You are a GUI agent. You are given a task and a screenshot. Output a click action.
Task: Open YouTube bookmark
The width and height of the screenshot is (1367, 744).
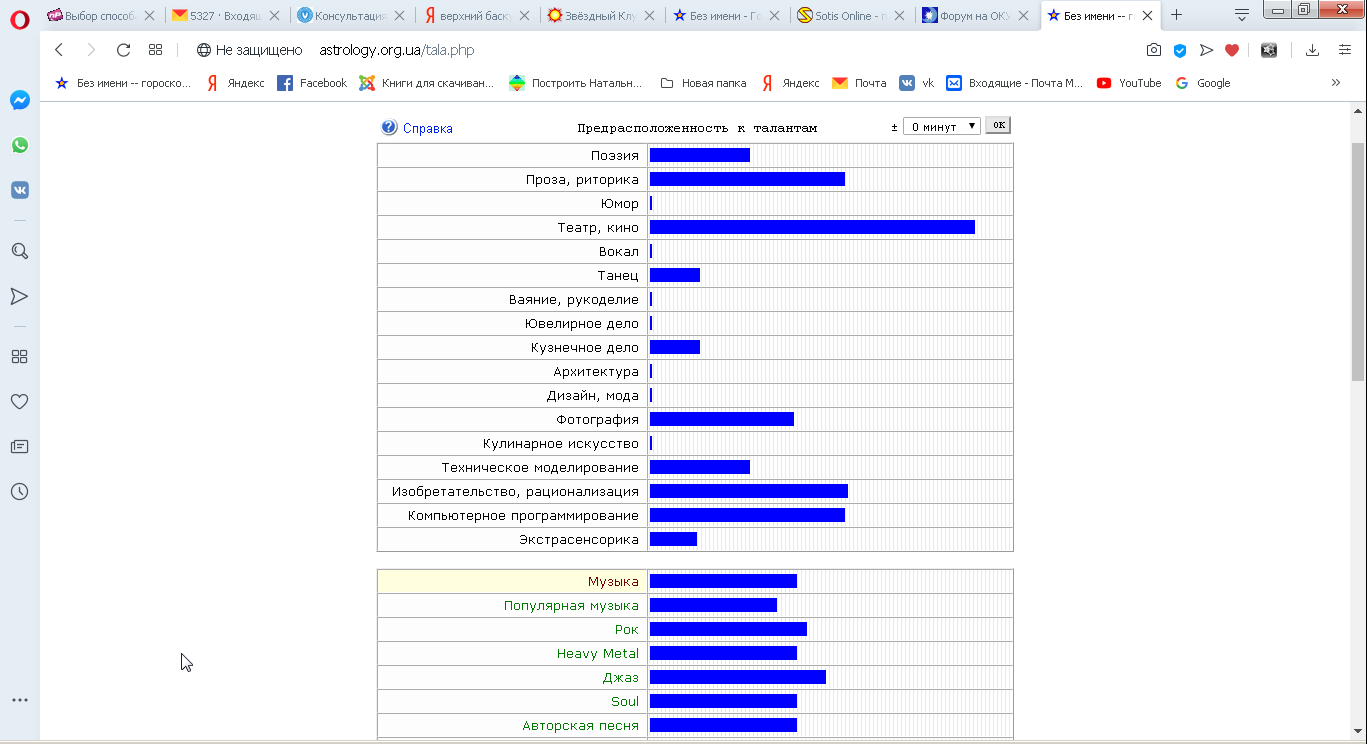pos(1129,83)
